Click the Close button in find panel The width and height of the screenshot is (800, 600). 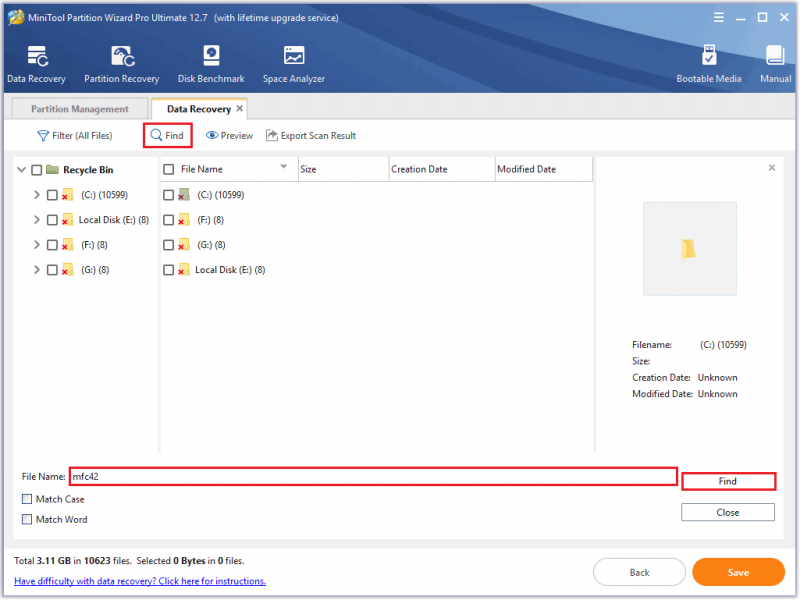tap(728, 512)
